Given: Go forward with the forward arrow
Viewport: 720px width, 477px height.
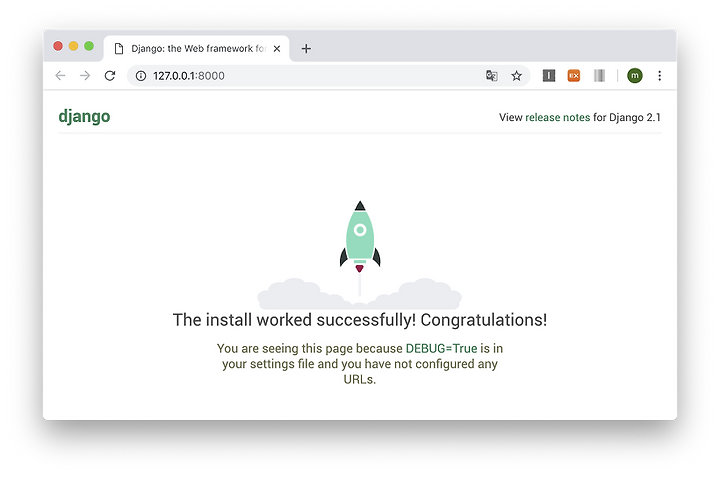Looking at the screenshot, I should (x=85, y=76).
